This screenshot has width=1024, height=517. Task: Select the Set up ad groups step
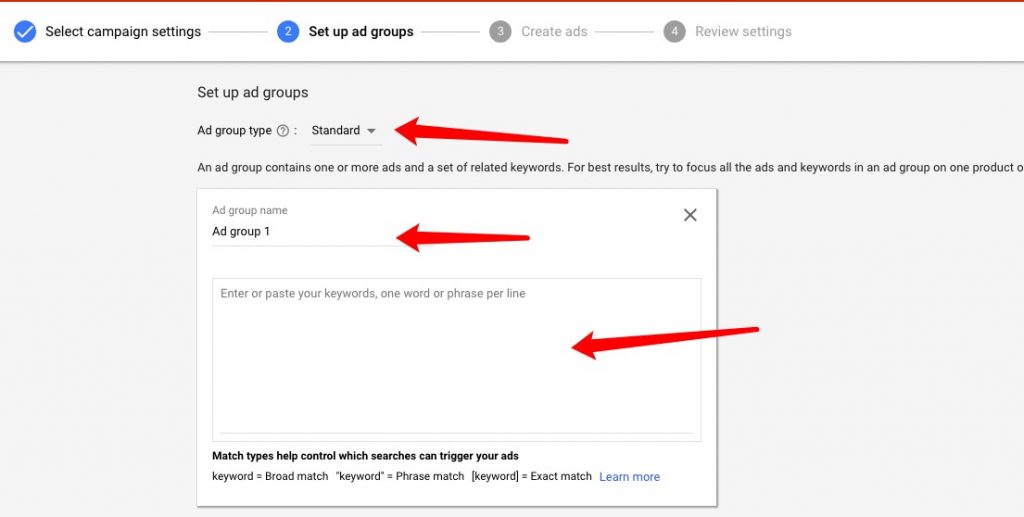click(x=361, y=31)
